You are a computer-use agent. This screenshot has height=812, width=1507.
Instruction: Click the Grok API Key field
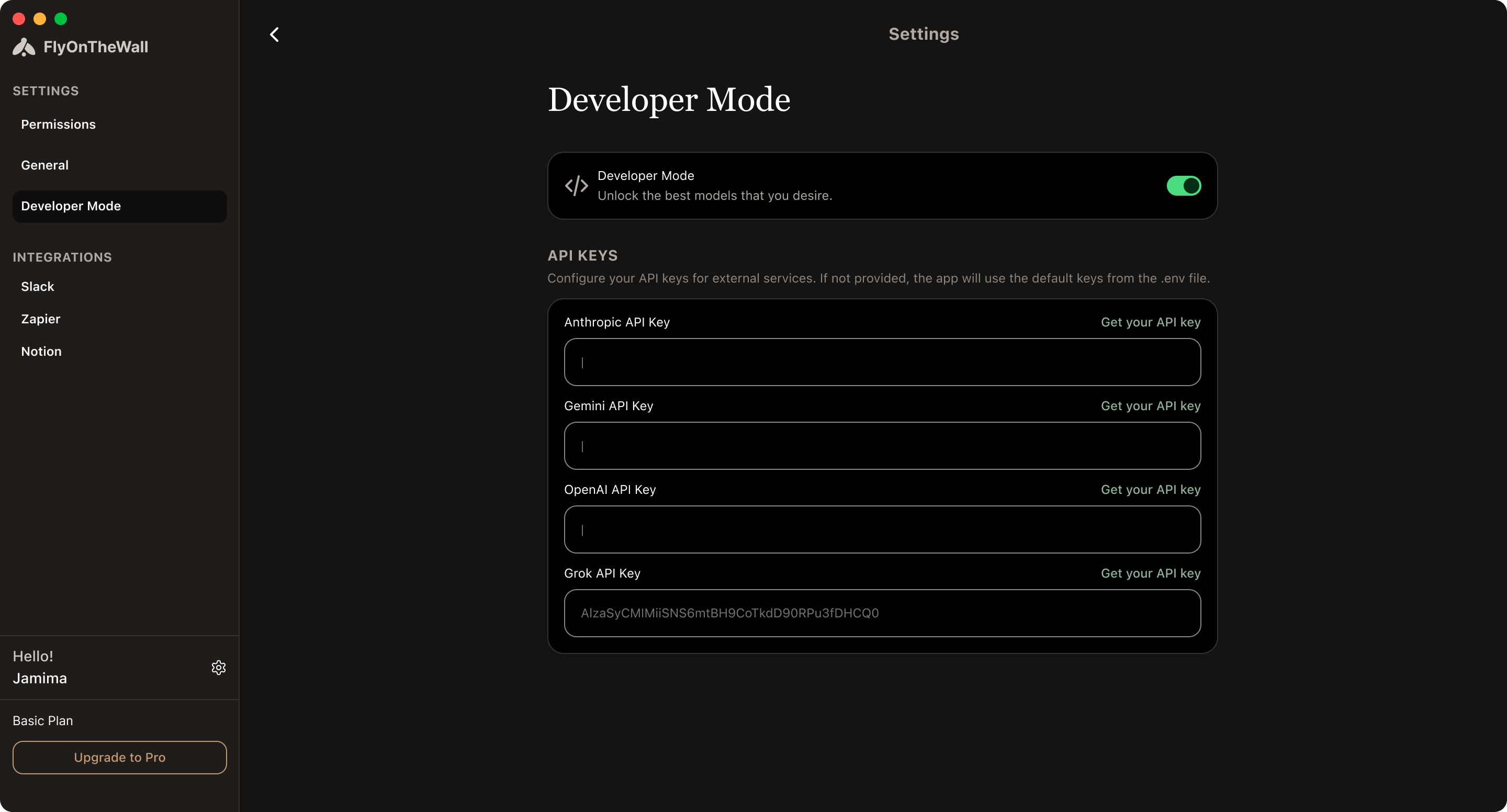(882, 613)
